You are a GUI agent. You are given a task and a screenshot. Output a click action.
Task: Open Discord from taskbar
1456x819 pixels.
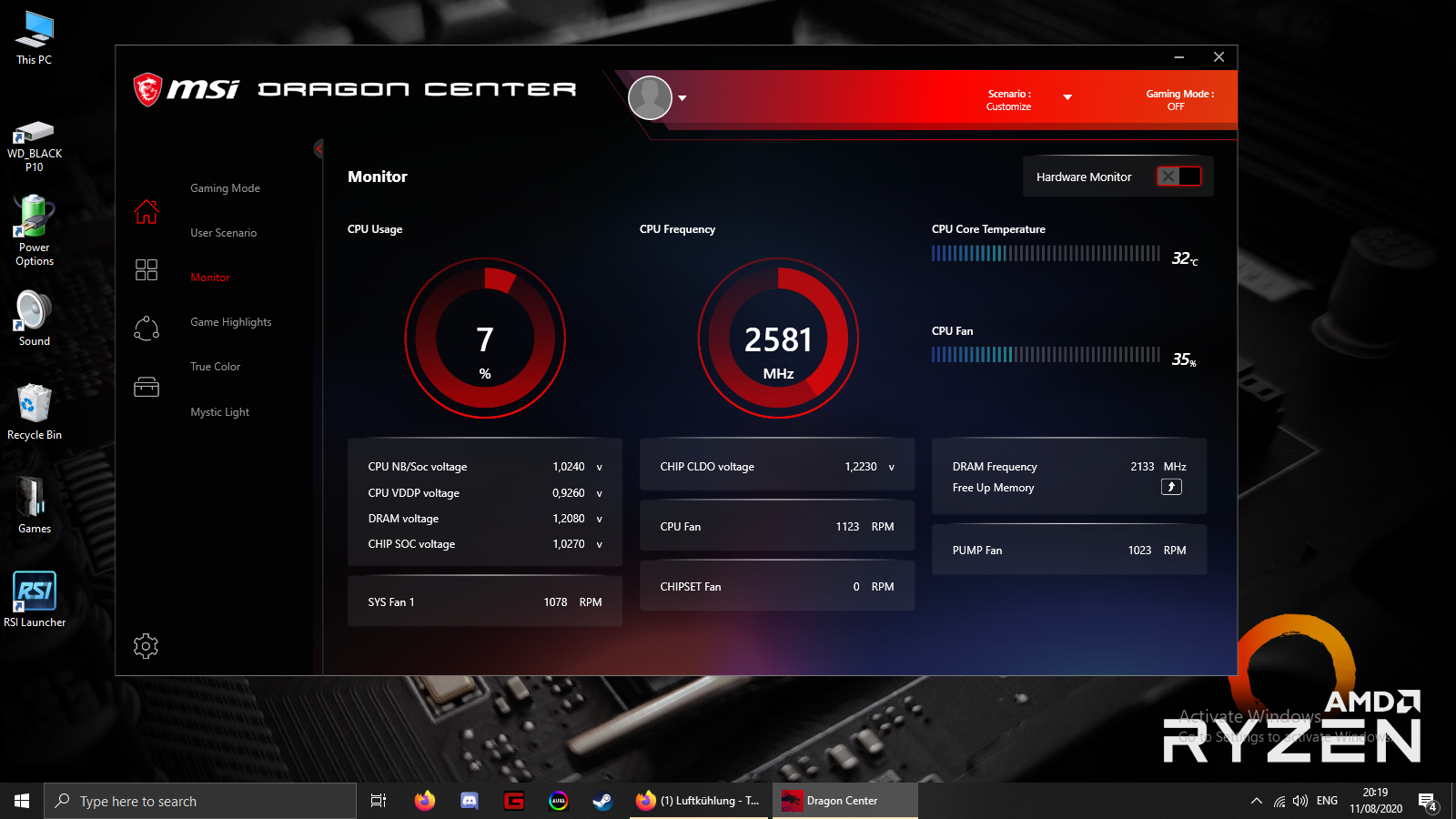coord(469,801)
